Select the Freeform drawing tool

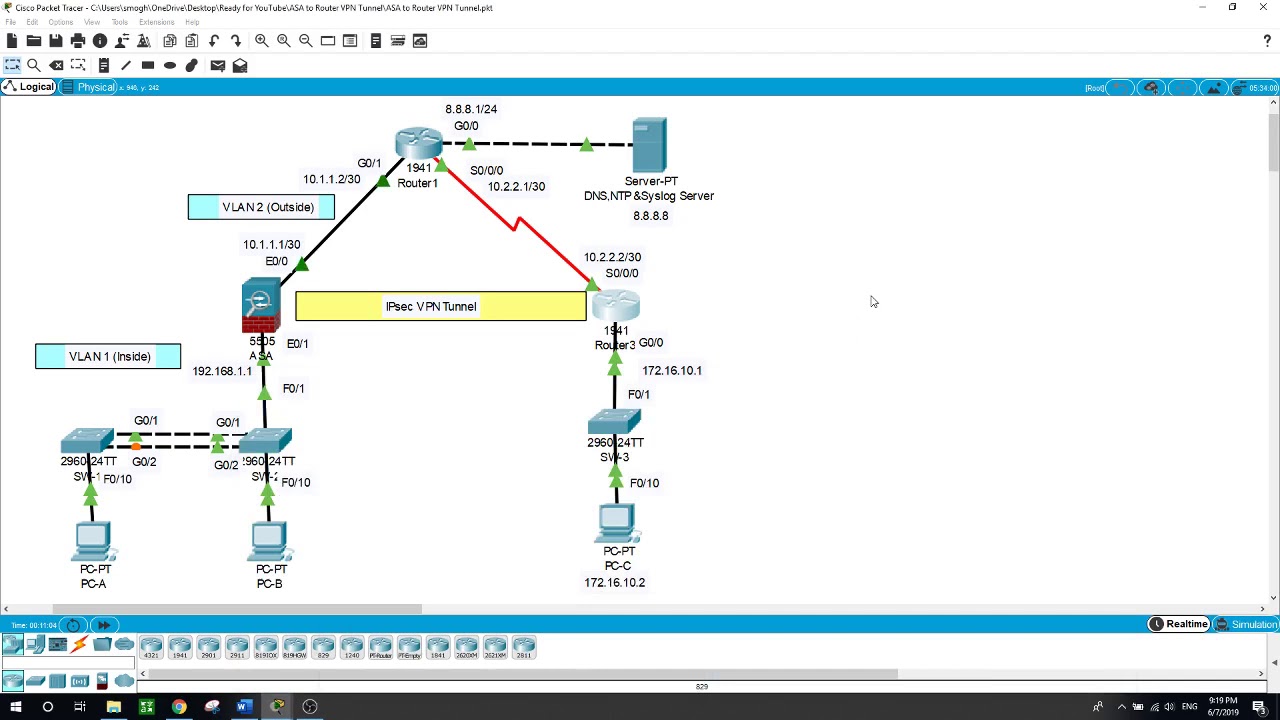click(191, 65)
